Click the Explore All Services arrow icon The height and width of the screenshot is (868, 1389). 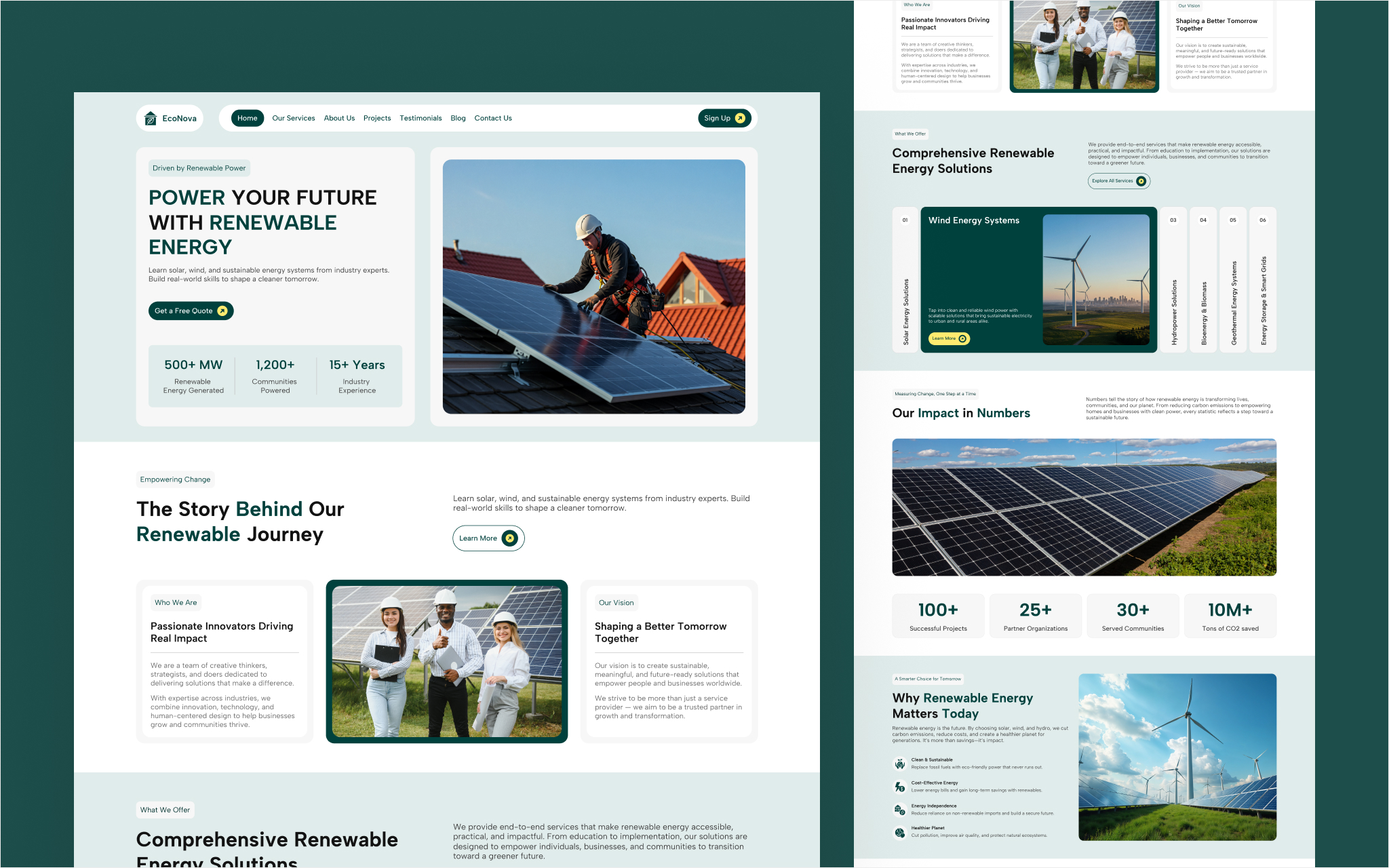1141,181
